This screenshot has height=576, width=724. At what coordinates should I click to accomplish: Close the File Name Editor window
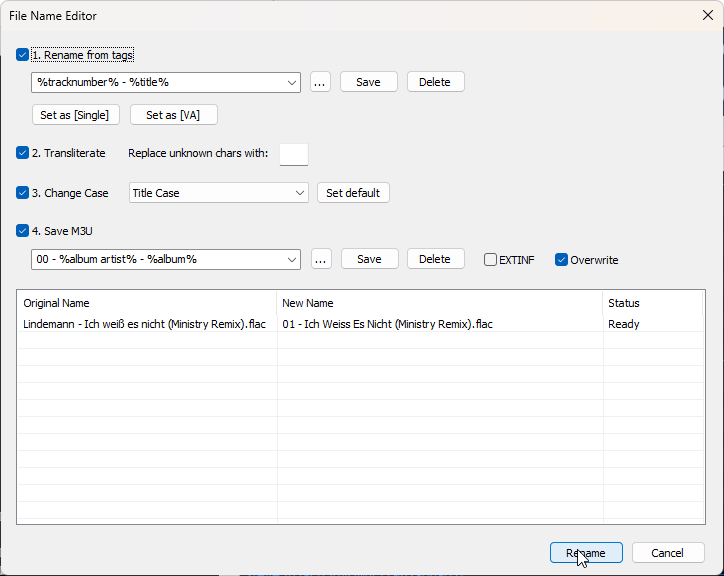(707, 16)
